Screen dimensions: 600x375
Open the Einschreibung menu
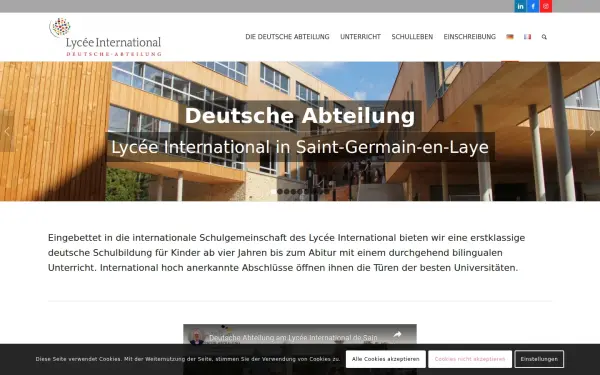click(x=470, y=37)
